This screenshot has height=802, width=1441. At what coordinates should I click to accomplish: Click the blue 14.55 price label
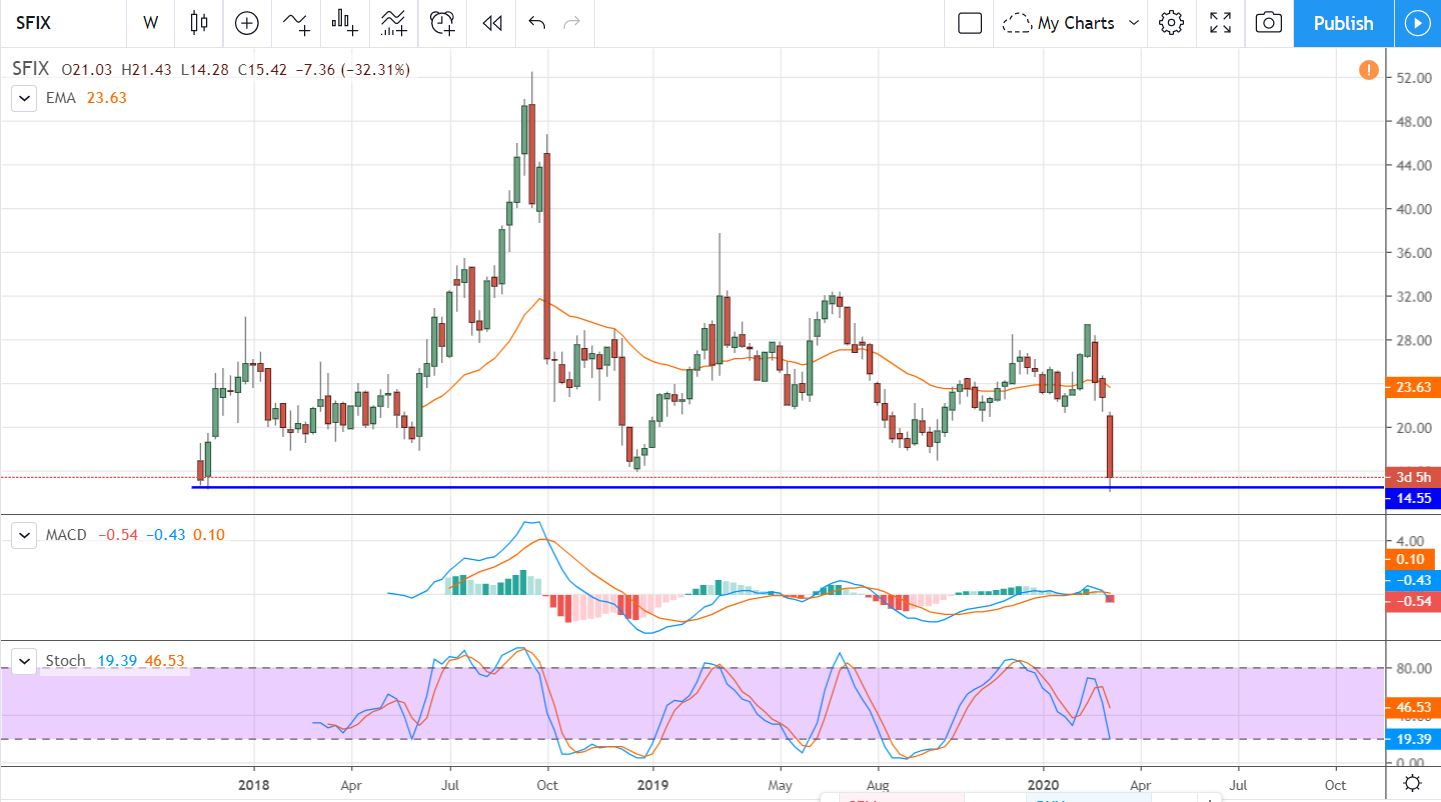pyautogui.click(x=1412, y=498)
